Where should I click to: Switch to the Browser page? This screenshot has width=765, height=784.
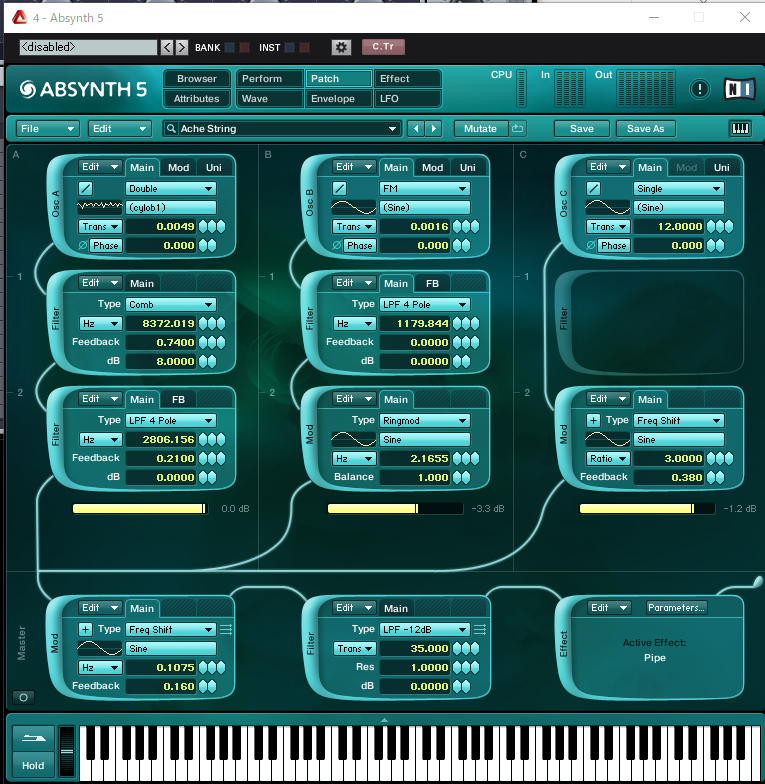196,78
